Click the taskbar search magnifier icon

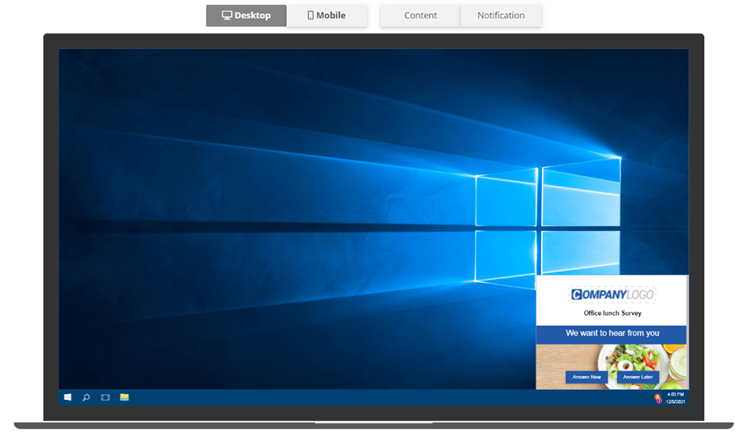[x=86, y=397]
